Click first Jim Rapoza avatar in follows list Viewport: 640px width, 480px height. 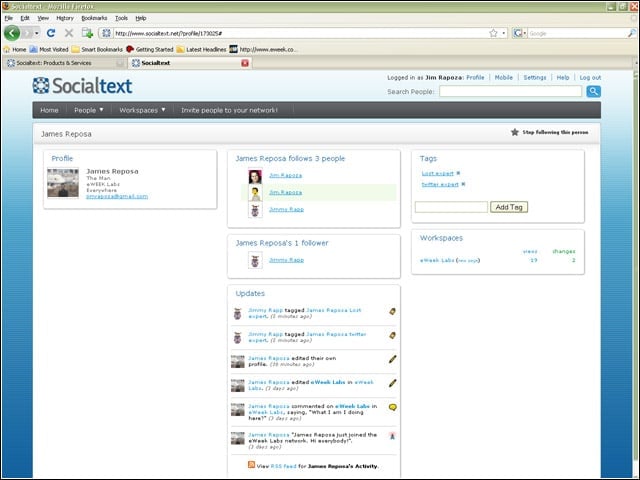[255, 176]
